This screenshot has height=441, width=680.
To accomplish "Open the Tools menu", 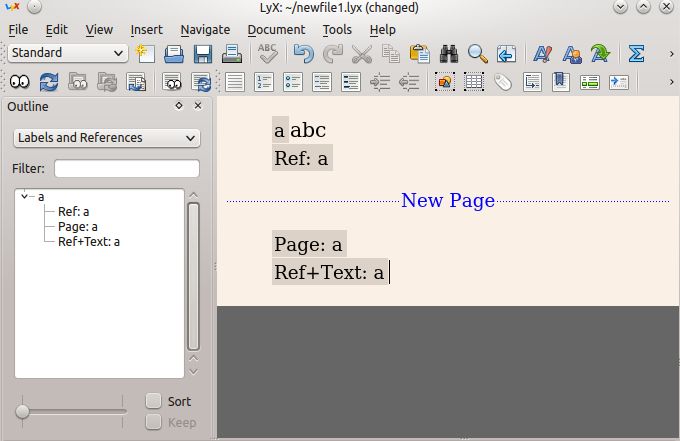I will click(x=337, y=29).
